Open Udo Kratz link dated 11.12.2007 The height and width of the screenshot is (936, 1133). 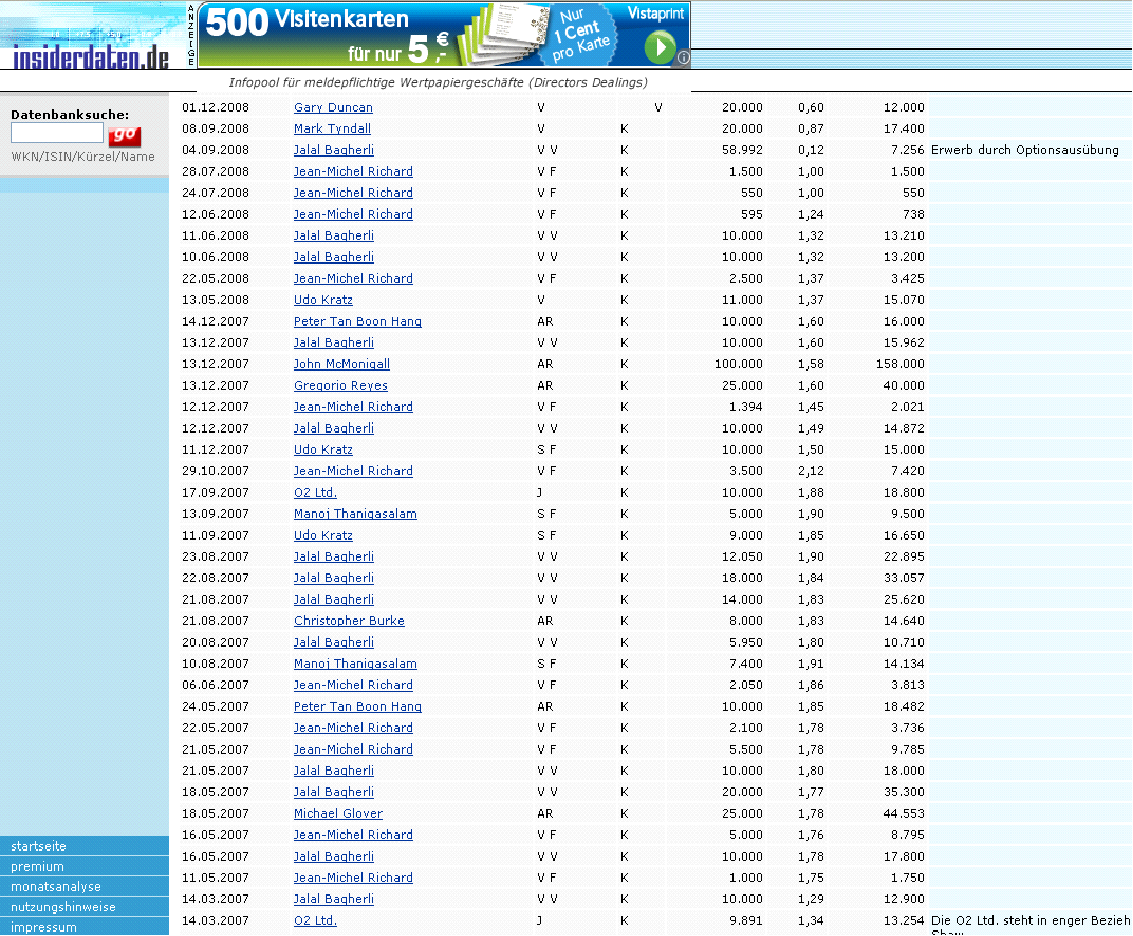click(323, 450)
